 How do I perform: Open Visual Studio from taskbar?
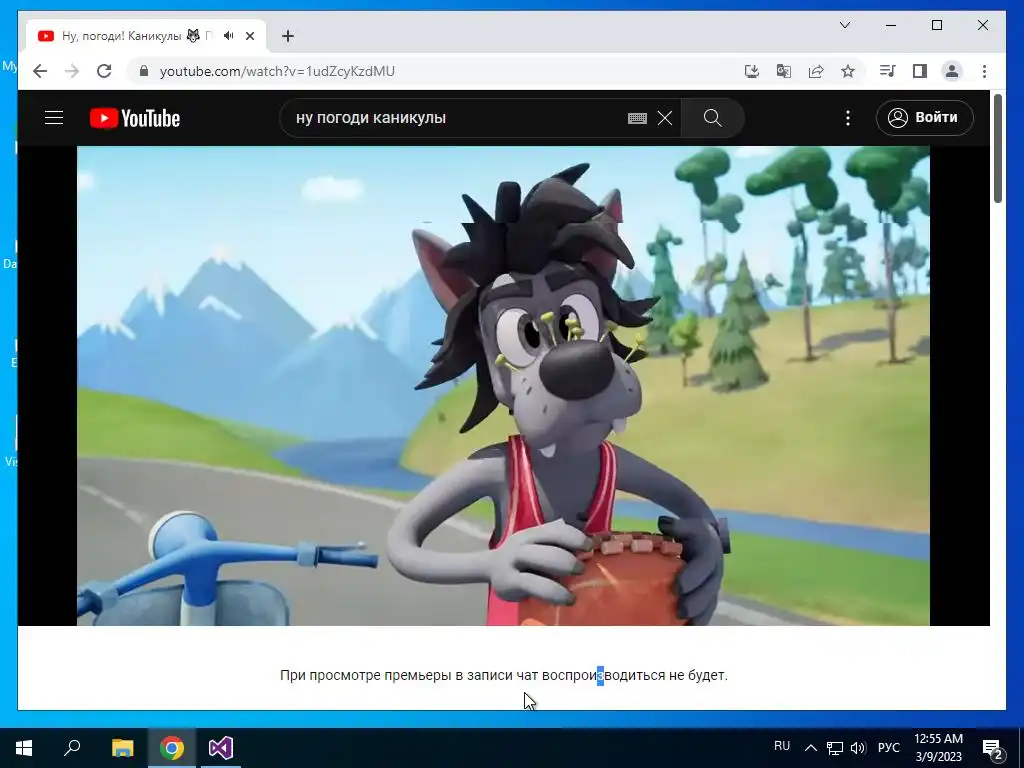click(x=221, y=748)
